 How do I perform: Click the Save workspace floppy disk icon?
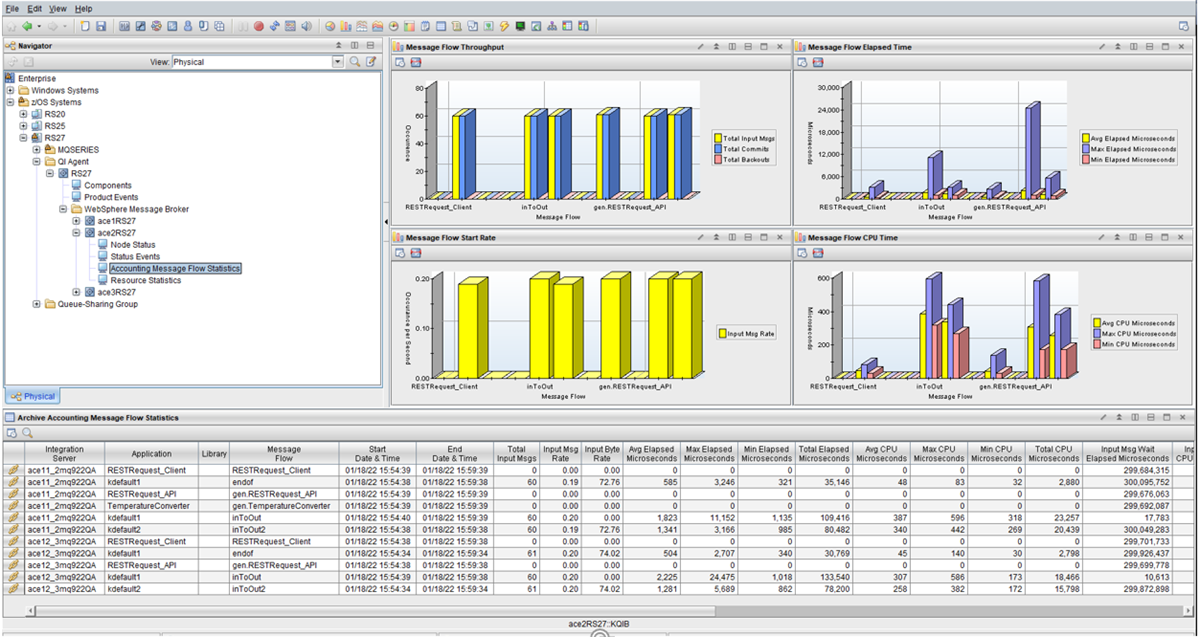pyautogui.click(x=101, y=26)
